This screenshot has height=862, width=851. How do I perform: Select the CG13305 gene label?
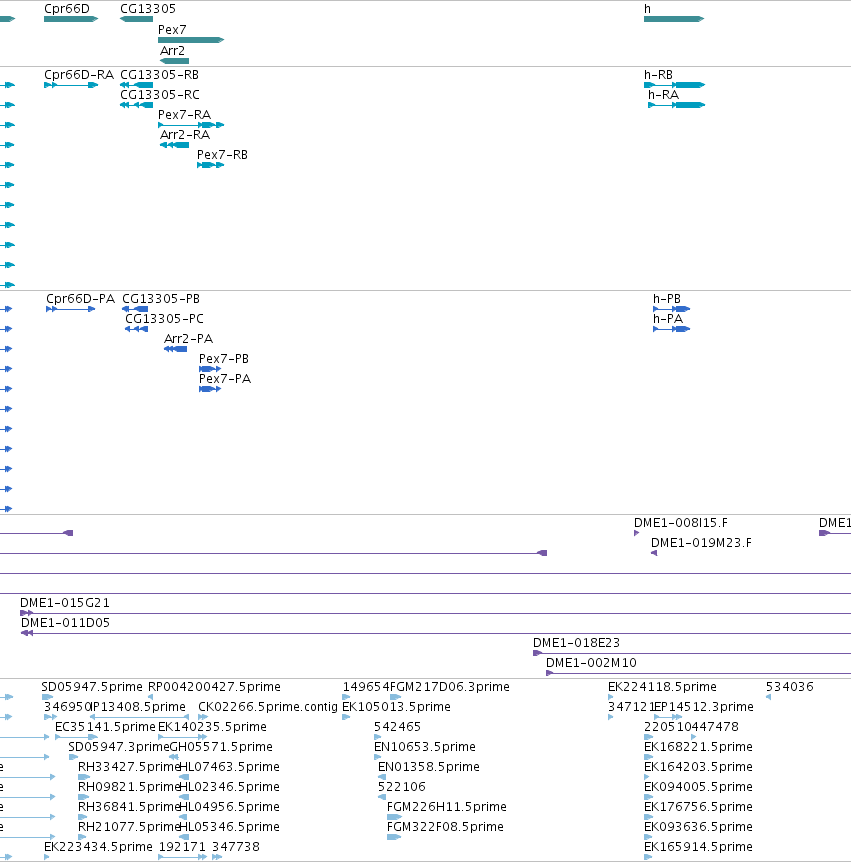[148, 9]
